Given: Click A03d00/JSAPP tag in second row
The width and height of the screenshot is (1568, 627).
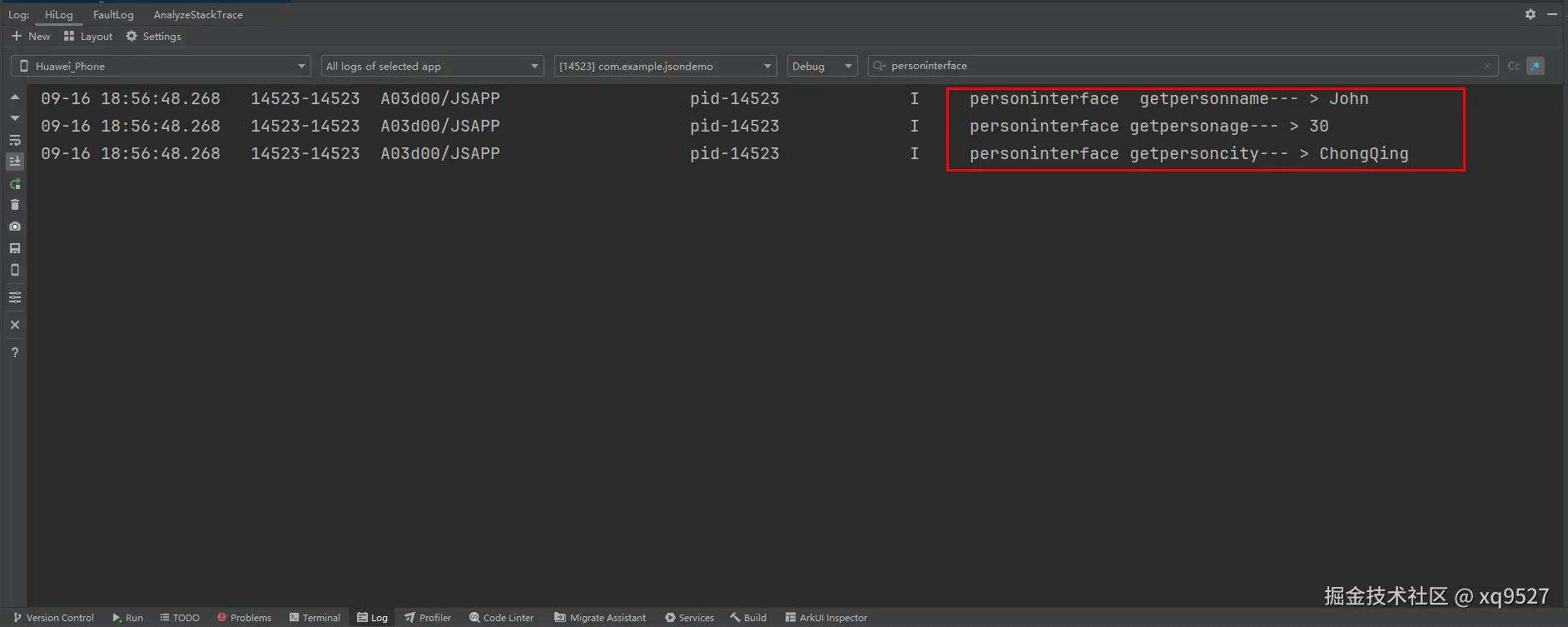Looking at the screenshot, I should (x=440, y=126).
